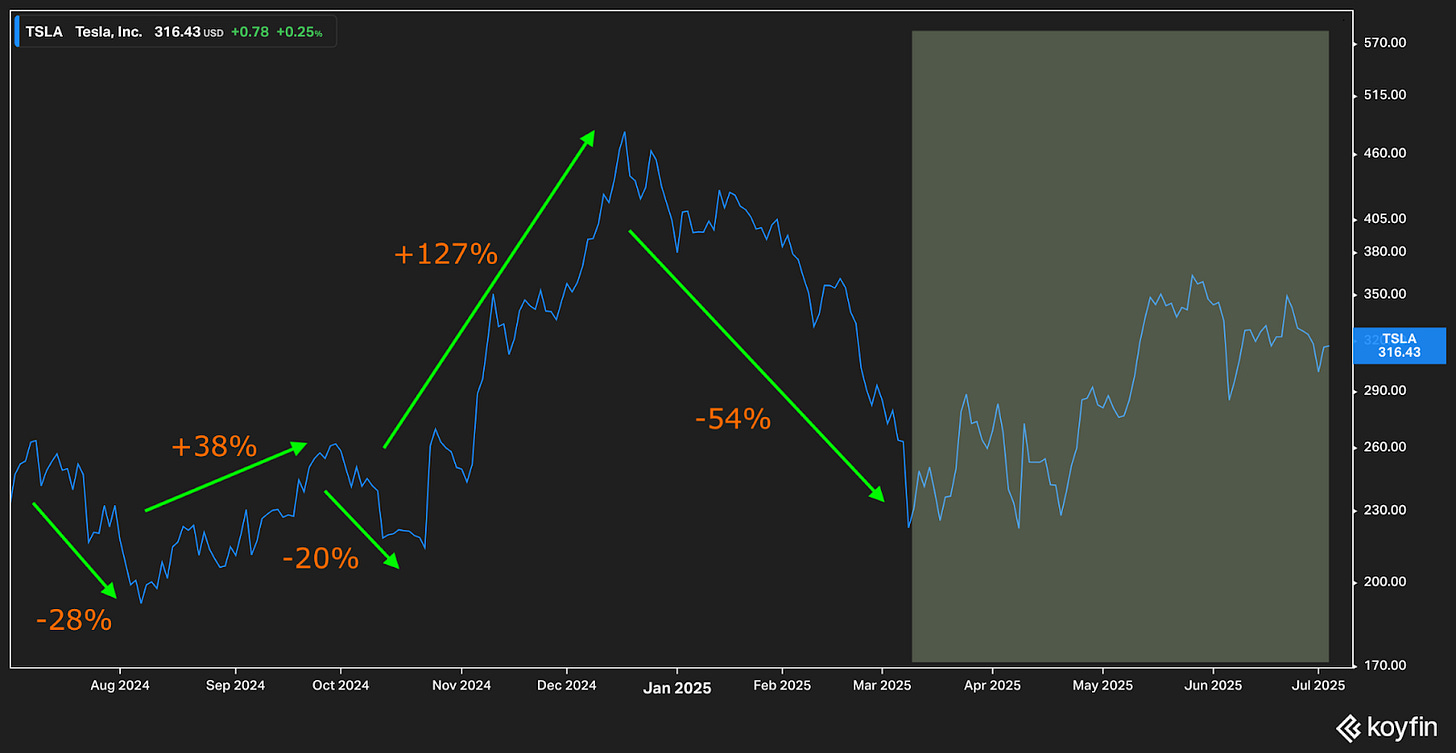This screenshot has height=753, width=1456.
Task: Click the blue TSLA 316.43 price tag on axis
Action: point(1398,345)
